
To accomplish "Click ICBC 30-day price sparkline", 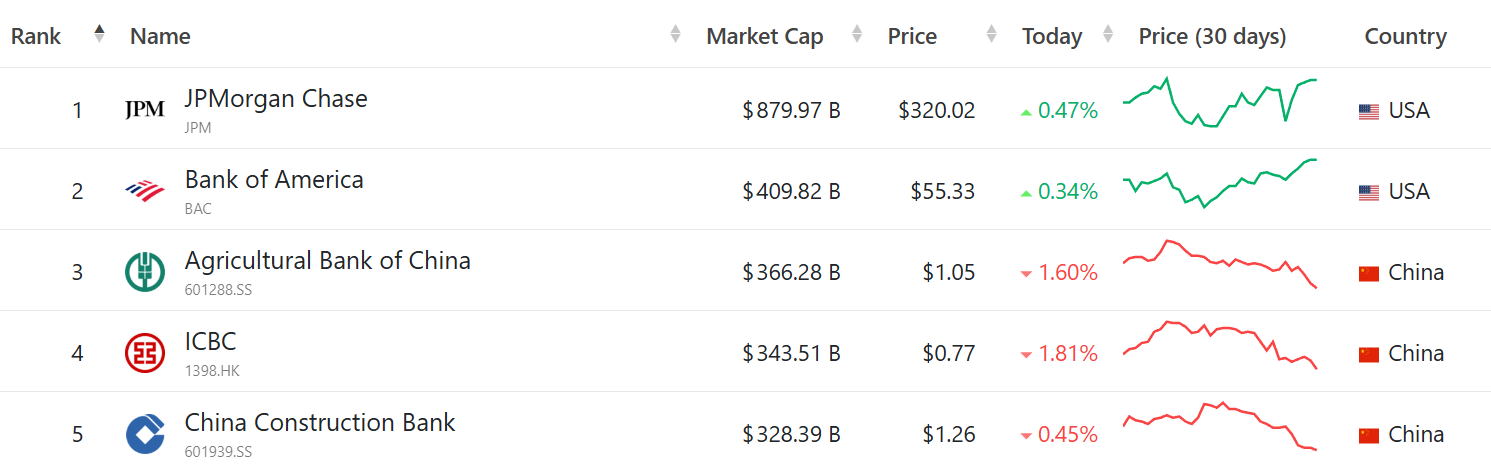I will [x=1220, y=343].
